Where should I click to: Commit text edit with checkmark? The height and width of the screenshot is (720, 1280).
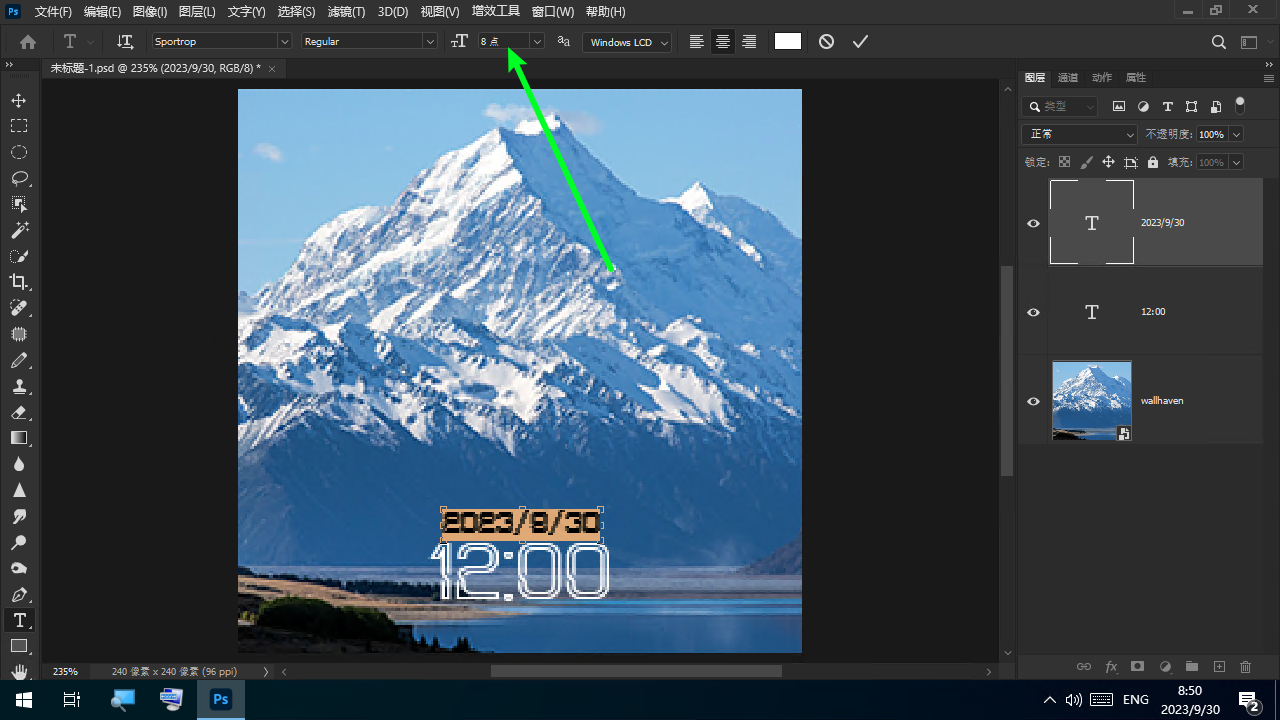point(860,42)
